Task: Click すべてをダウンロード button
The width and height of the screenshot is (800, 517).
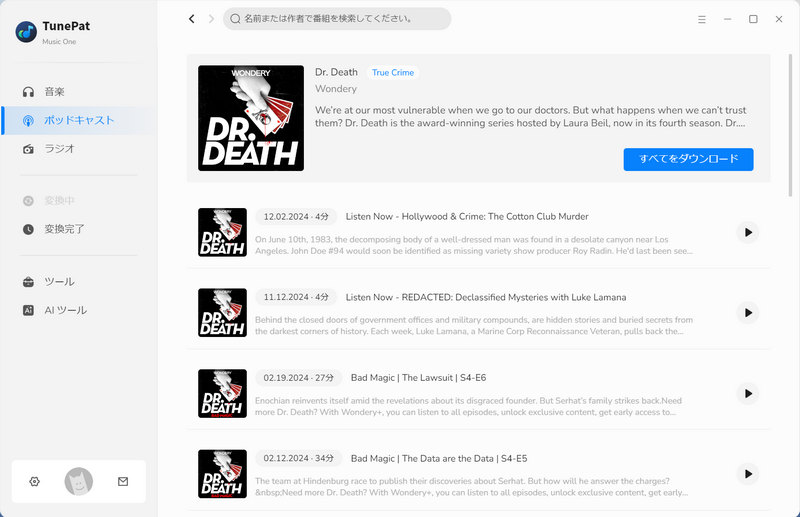Action: (x=688, y=159)
